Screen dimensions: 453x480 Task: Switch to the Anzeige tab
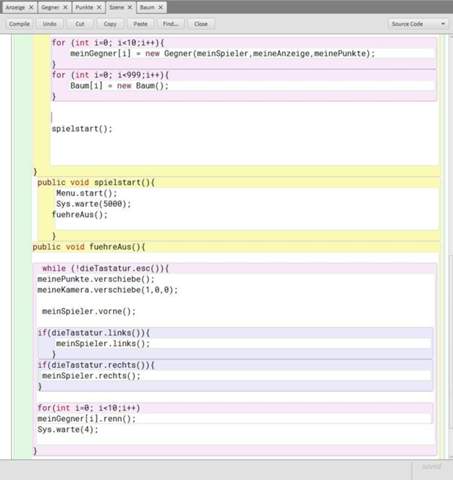click(x=15, y=7)
